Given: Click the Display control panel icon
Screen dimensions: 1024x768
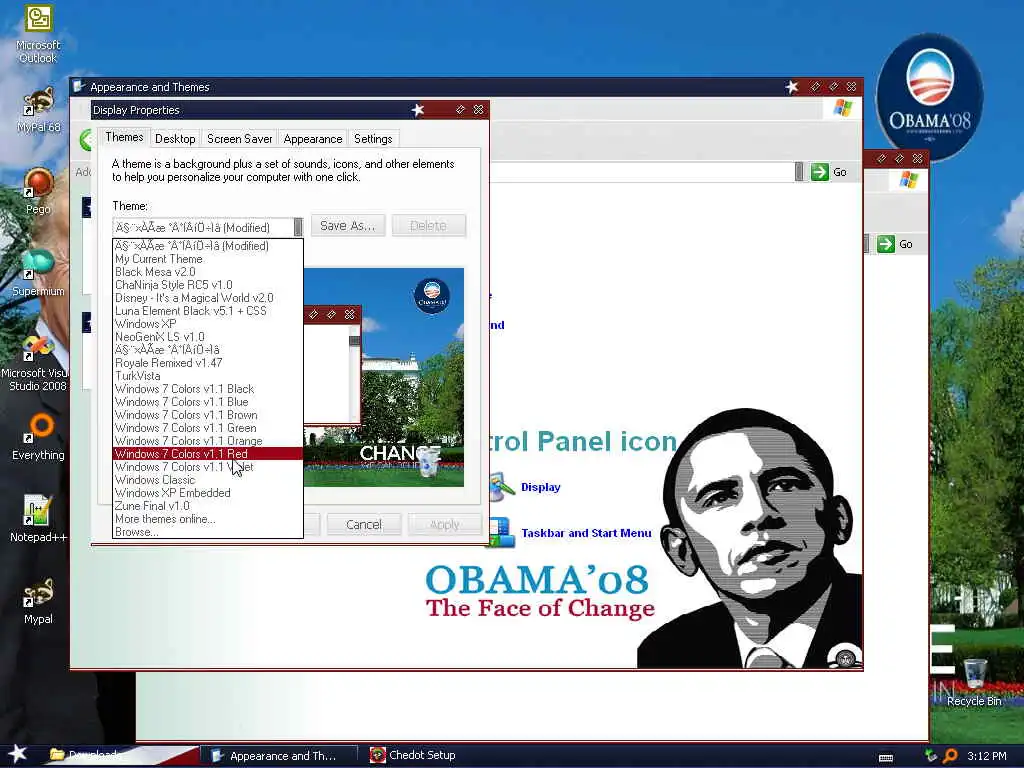Looking at the screenshot, I should pyautogui.click(x=502, y=487).
